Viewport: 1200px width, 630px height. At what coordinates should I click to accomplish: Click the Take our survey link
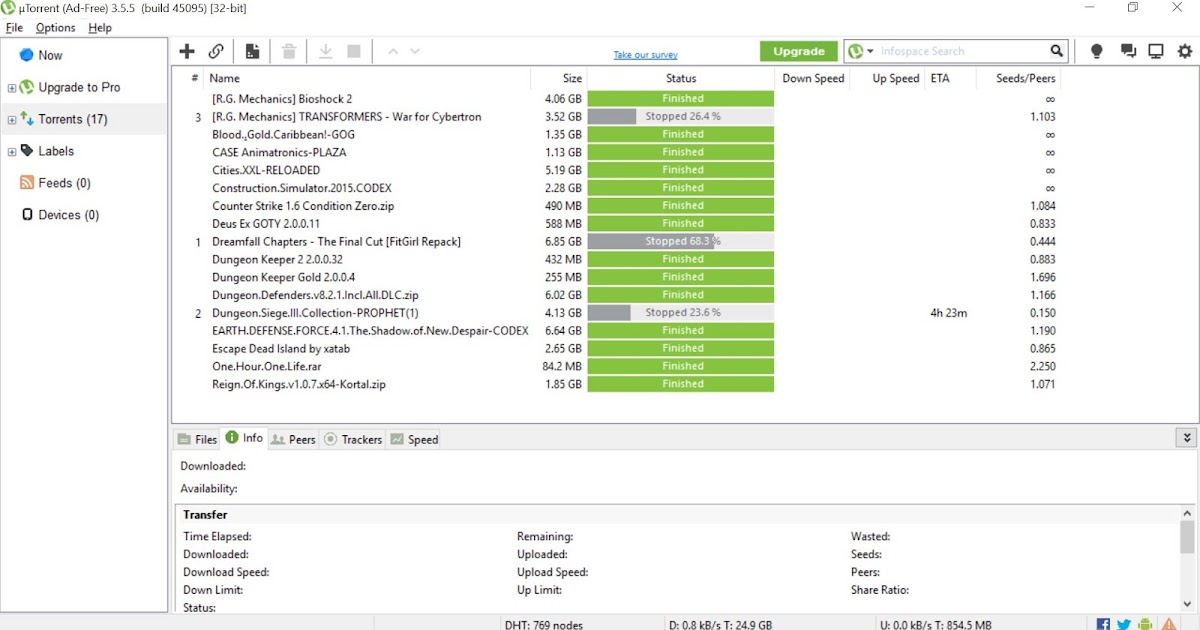pos(645,55)
